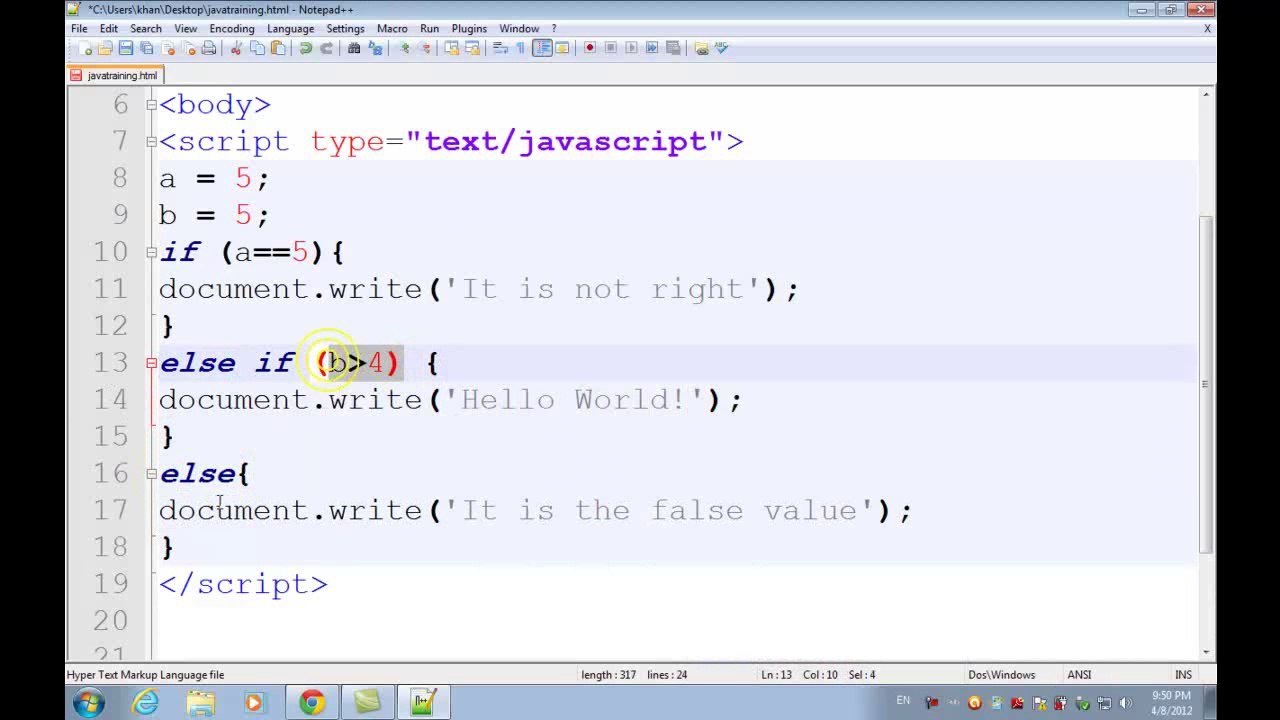
Task: Click the editor vertical scrollbar thumb
Action: point(1206,385)
